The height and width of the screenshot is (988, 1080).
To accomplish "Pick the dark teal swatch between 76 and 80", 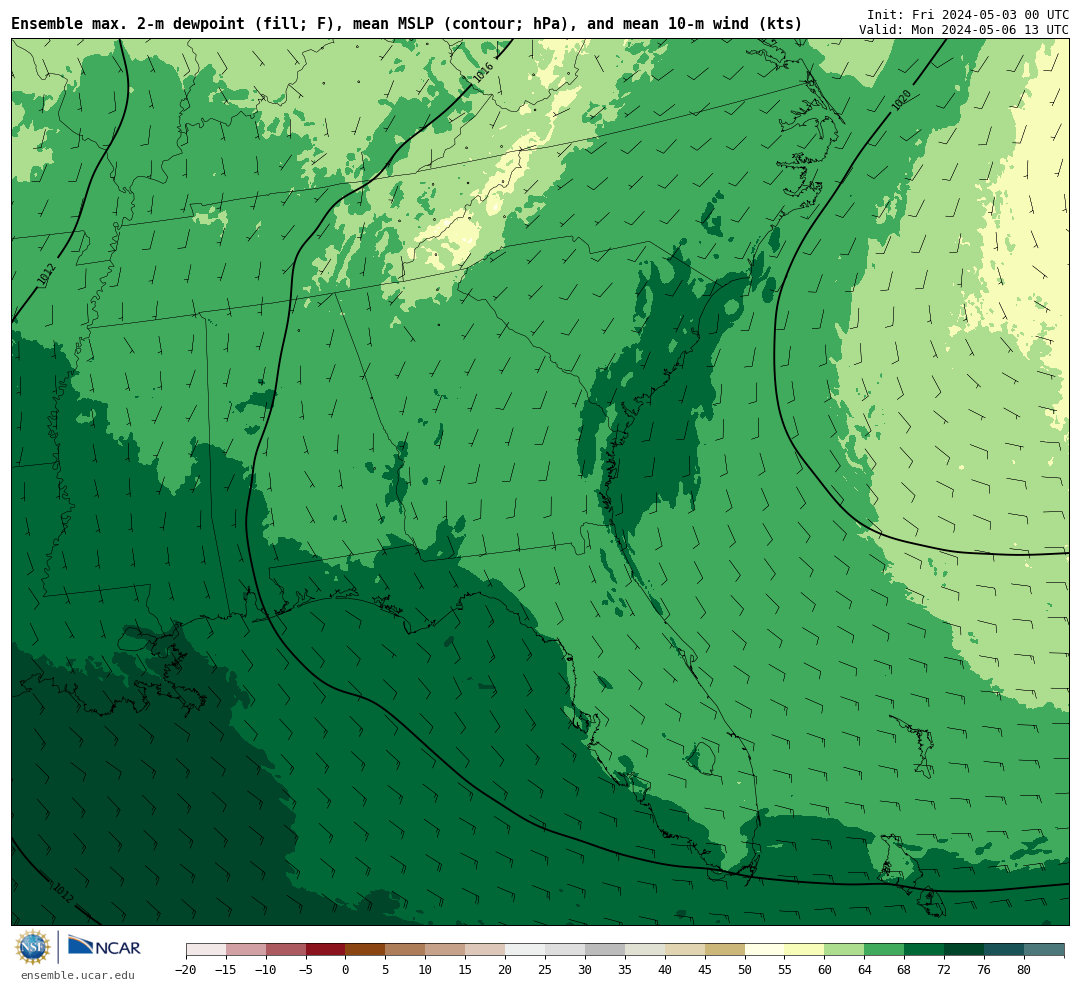I will (1004, 950).
